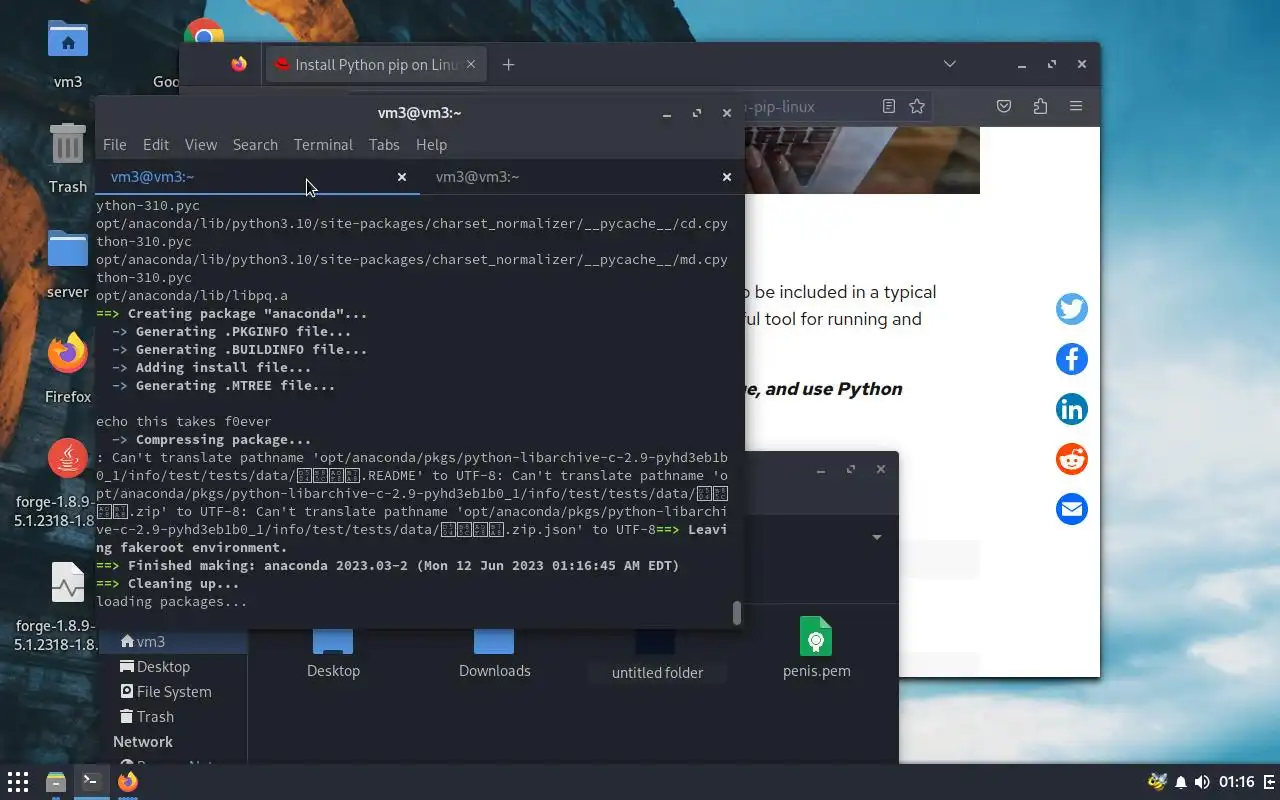
Task: Open a new Firefox tab with plus button
Action: point(508,64)
